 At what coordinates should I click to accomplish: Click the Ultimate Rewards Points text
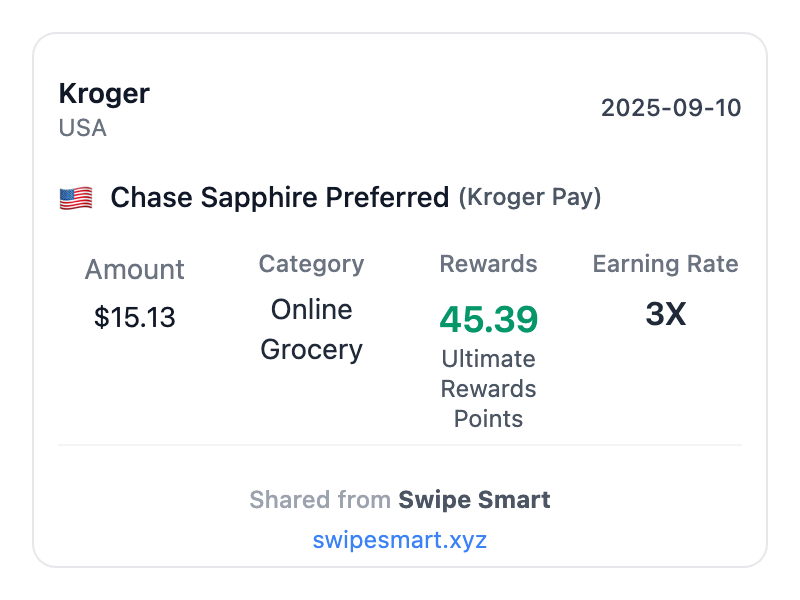click(488, 388)
